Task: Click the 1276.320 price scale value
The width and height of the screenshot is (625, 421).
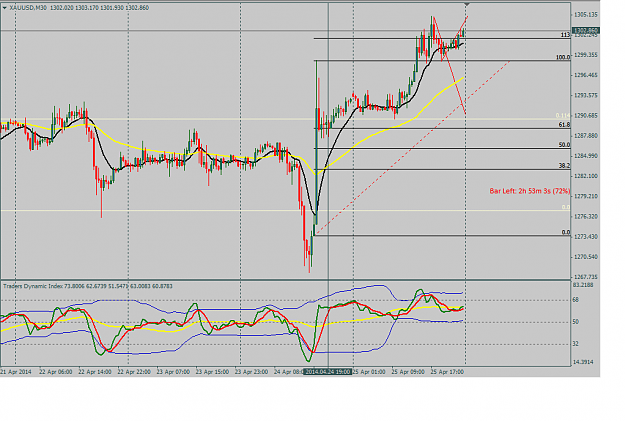Action: (586, 216)
